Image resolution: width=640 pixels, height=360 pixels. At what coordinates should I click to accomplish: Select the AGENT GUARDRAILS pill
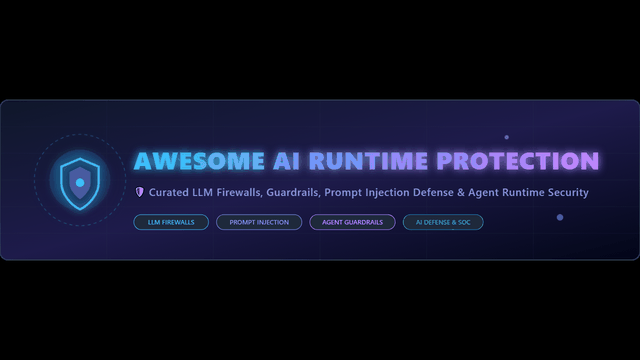tap(352, 222)
